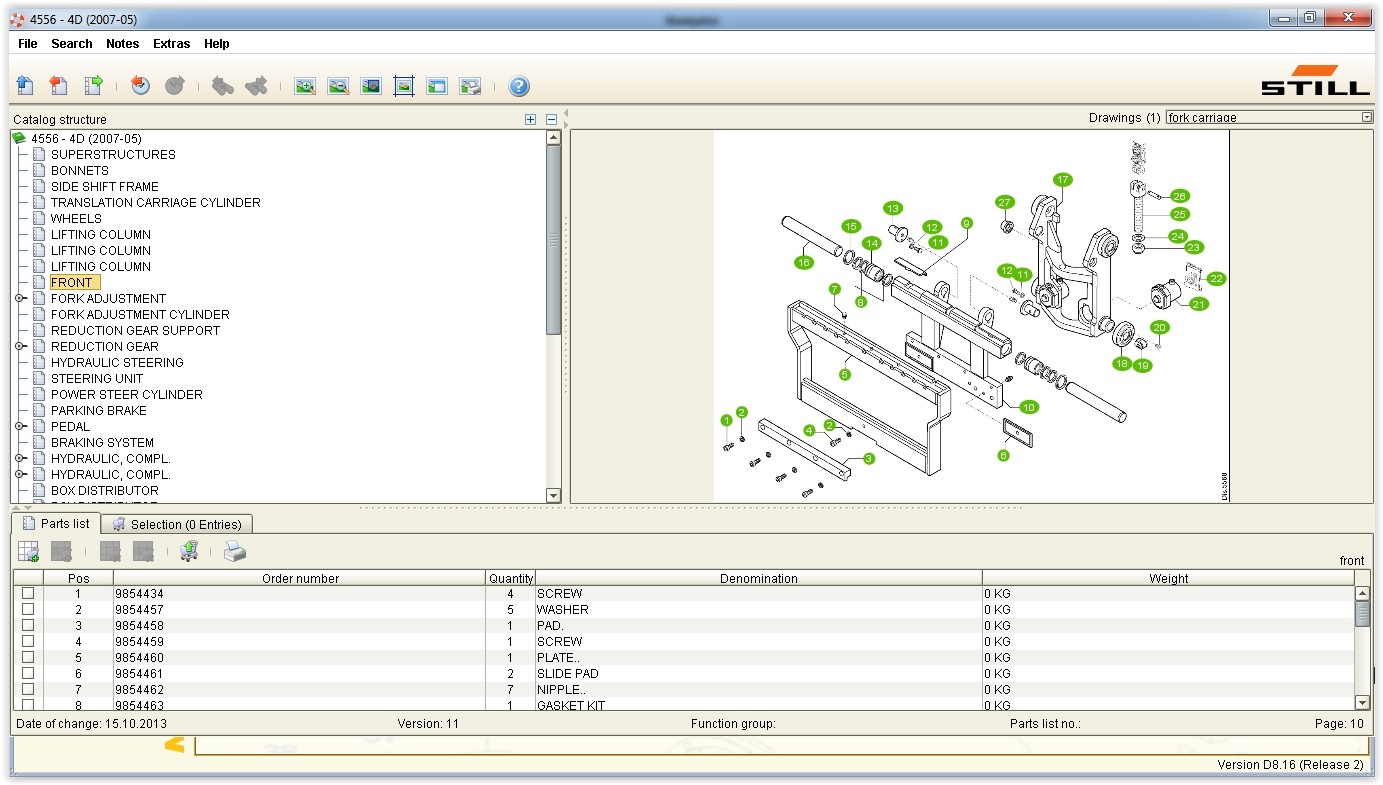
Task: Click the shopping cart add-to-selection icon
Action: coord(189,551)
